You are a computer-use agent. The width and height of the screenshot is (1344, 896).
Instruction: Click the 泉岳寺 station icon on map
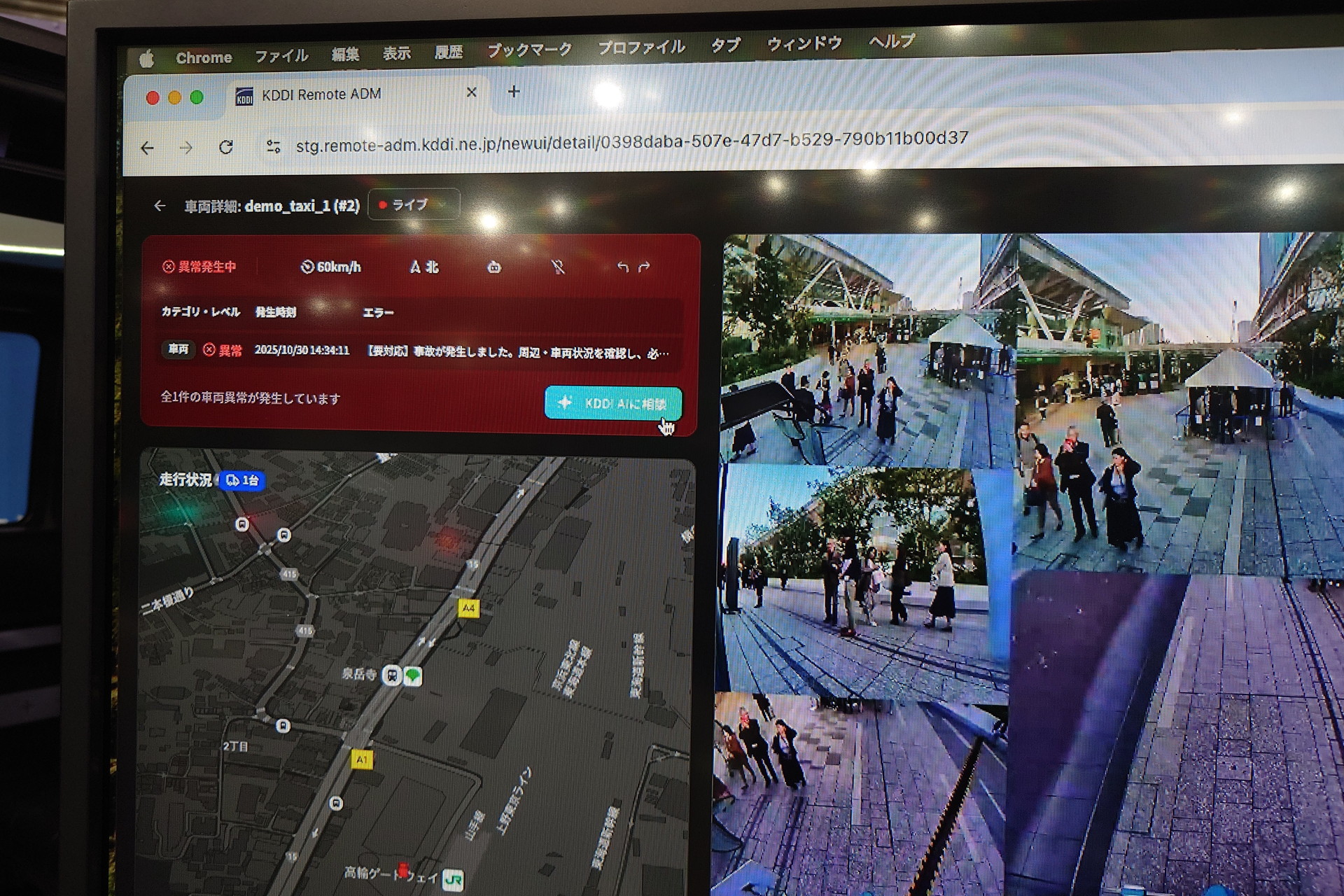(391, 675)
